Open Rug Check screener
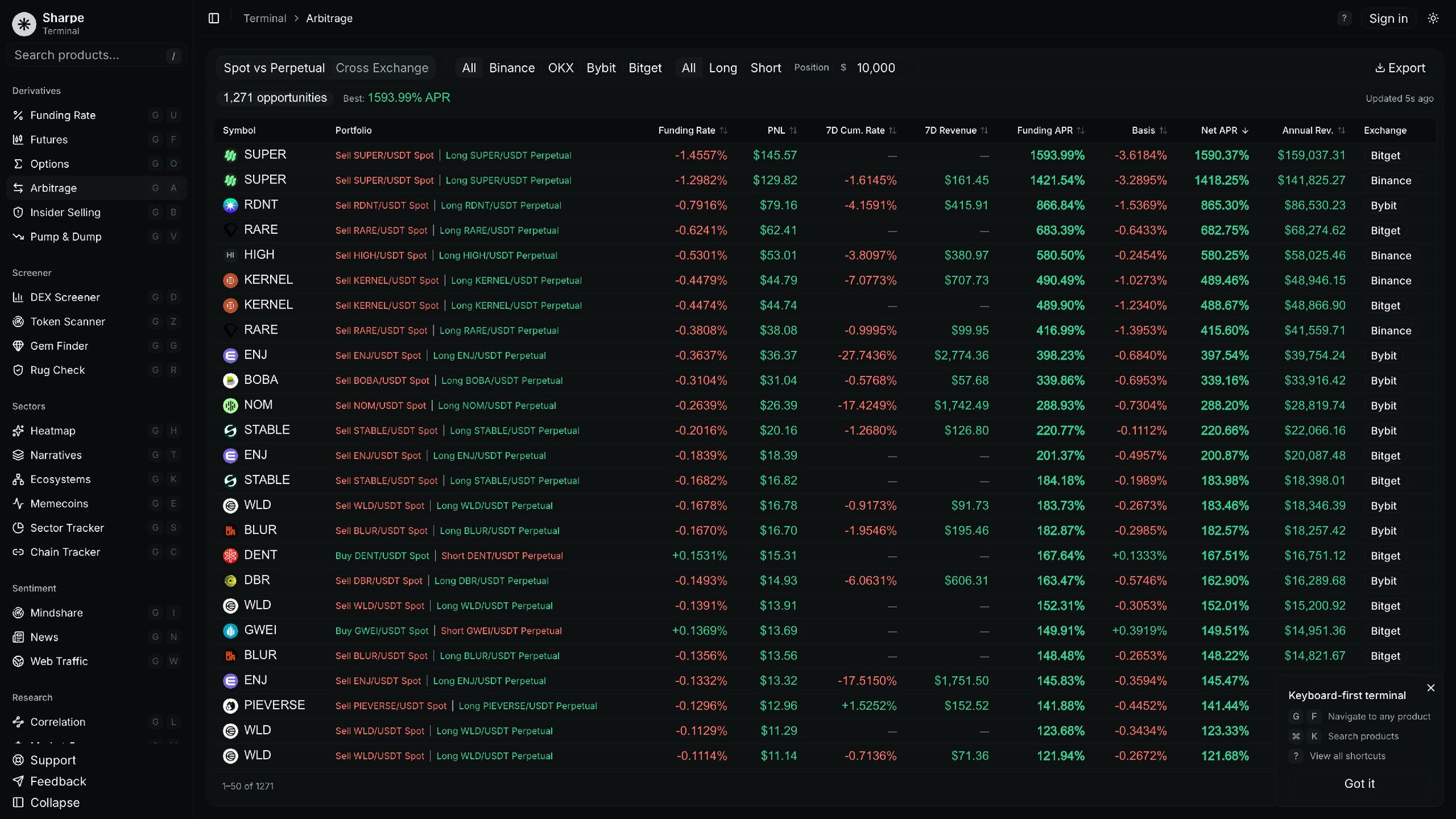This screenshot has height=819, width=1456. point(57,370)
